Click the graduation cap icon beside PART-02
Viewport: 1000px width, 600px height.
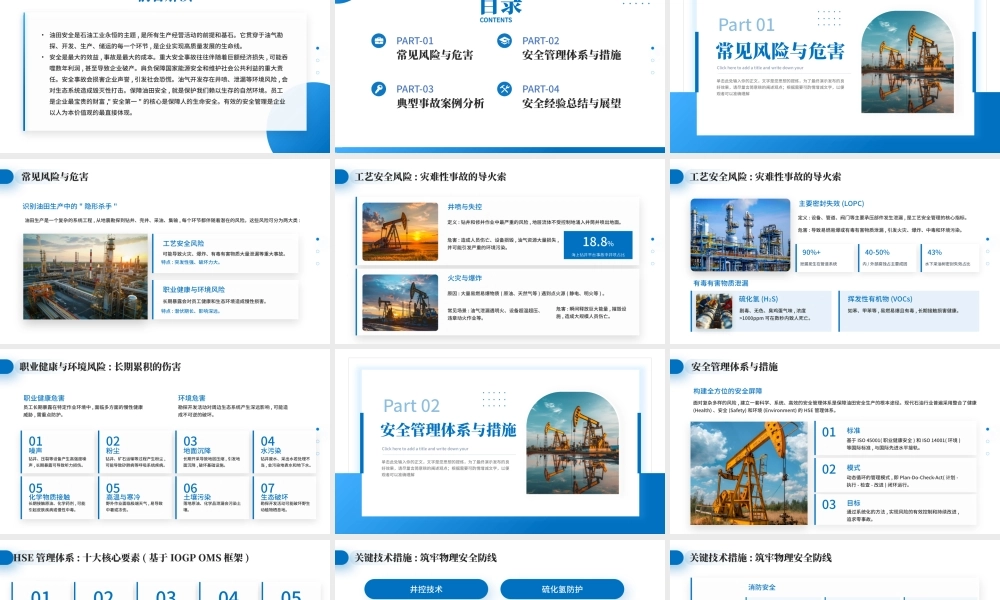(504, 41)
